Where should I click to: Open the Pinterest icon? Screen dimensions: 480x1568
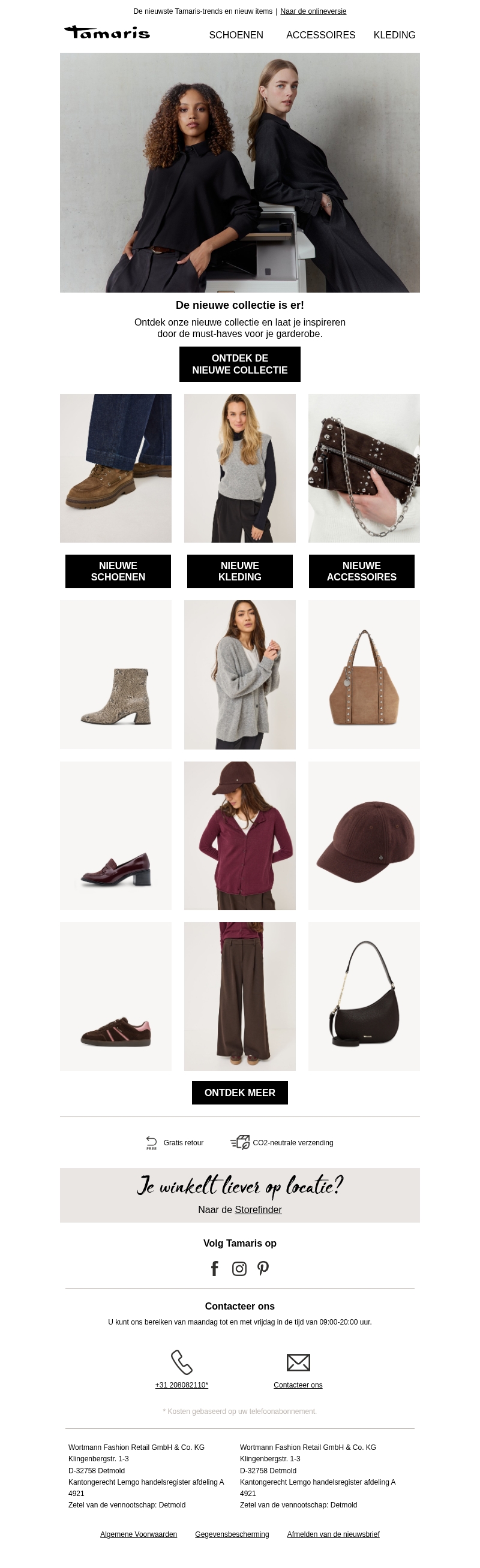click(263, 1269)
